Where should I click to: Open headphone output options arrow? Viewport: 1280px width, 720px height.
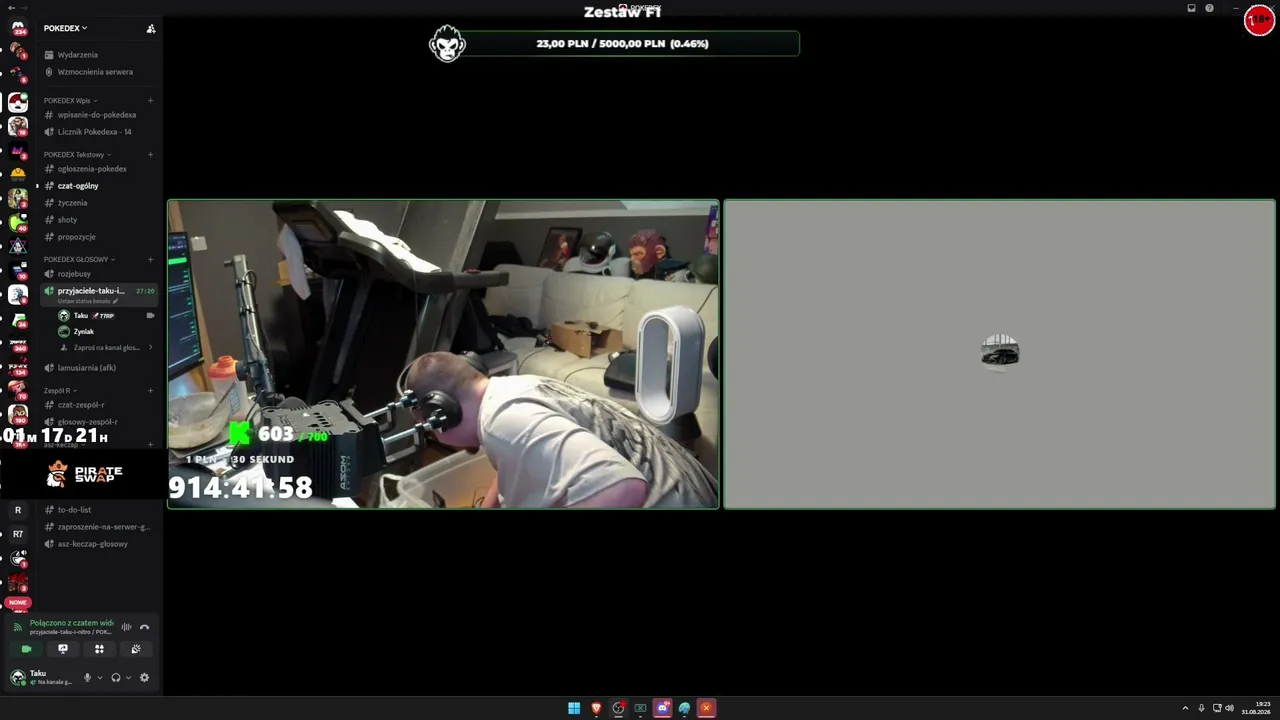pyautogui.click(x=128, y=678)
